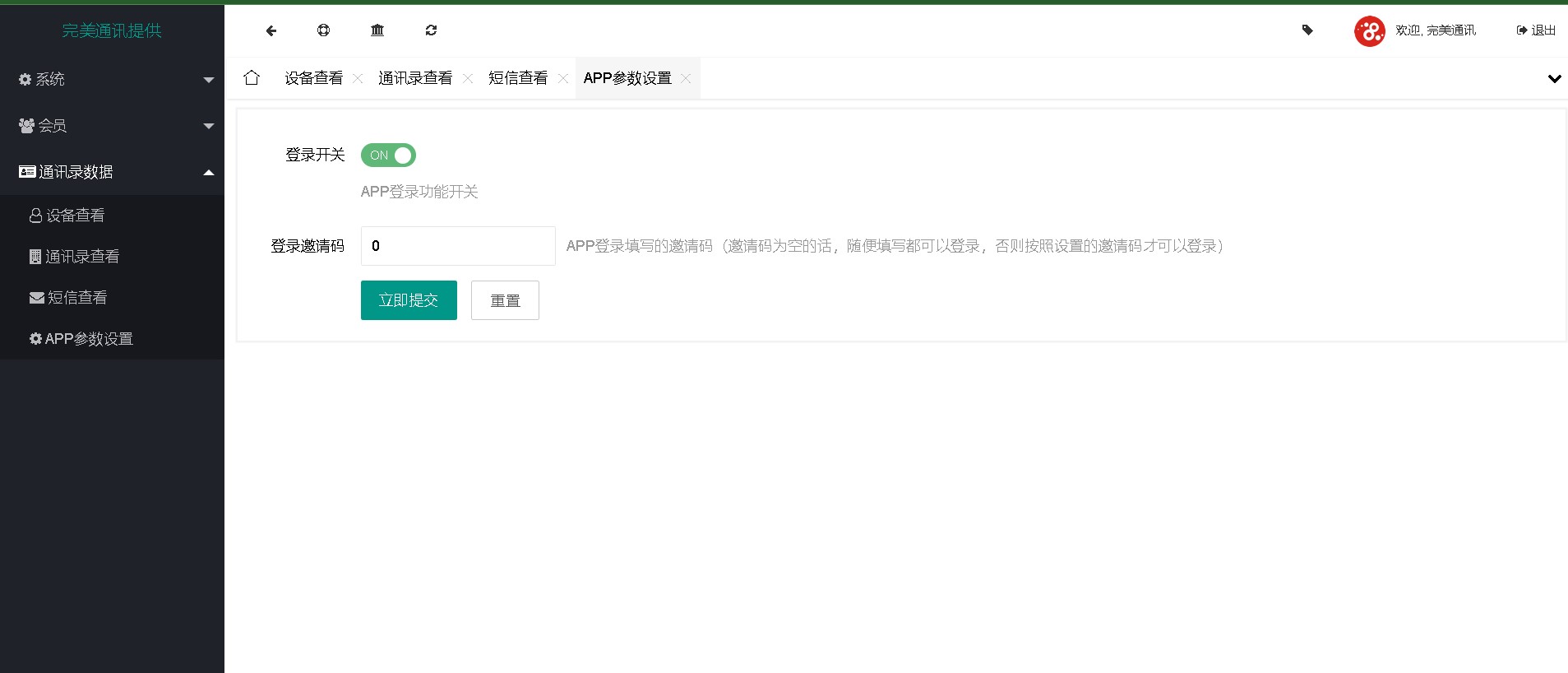Image resolution: width=1568 pixels, height=673 pixels.
Task: Open APP参数设置 in the sidebar
Action: point(112,339)
